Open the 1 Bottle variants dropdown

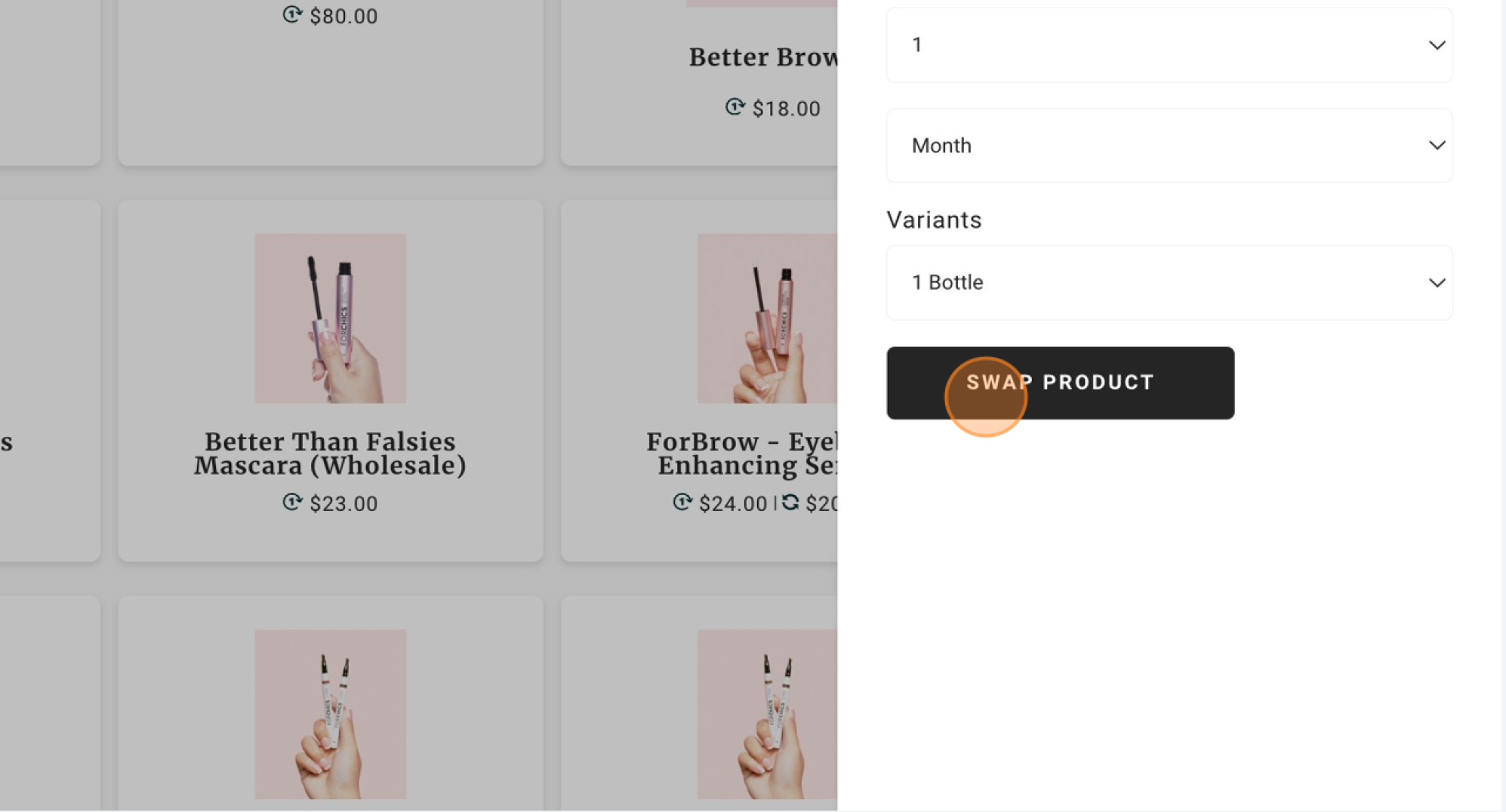pos(1169,282)
